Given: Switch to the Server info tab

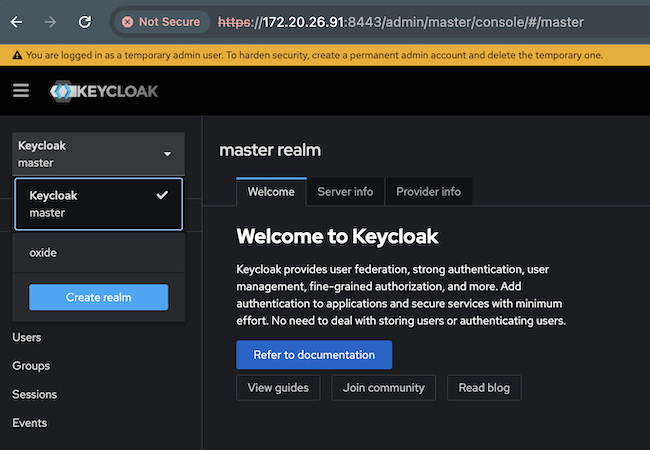Looking at the screenshot, I should coord(345,192).
